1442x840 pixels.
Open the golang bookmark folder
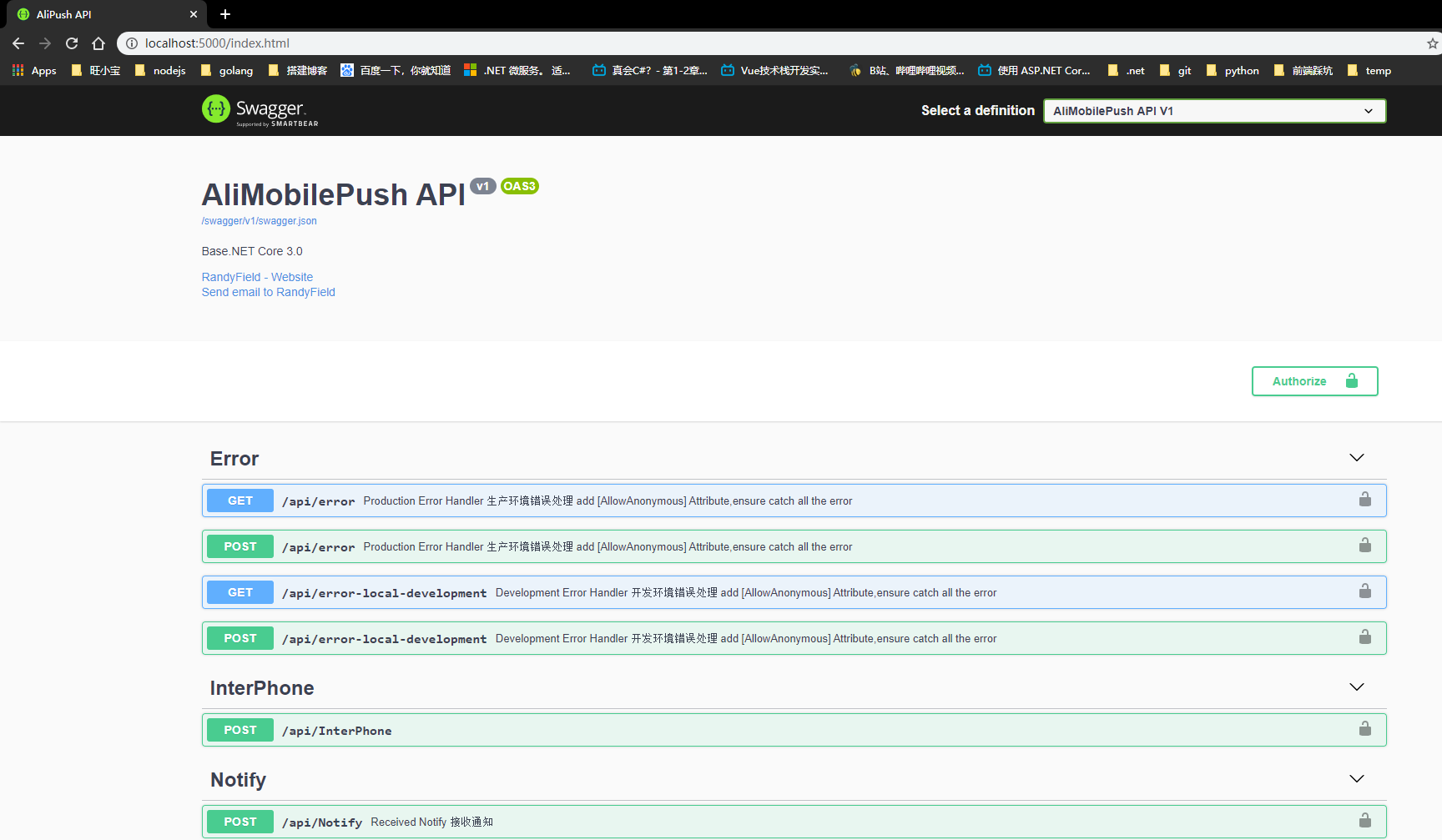(227, 71)
